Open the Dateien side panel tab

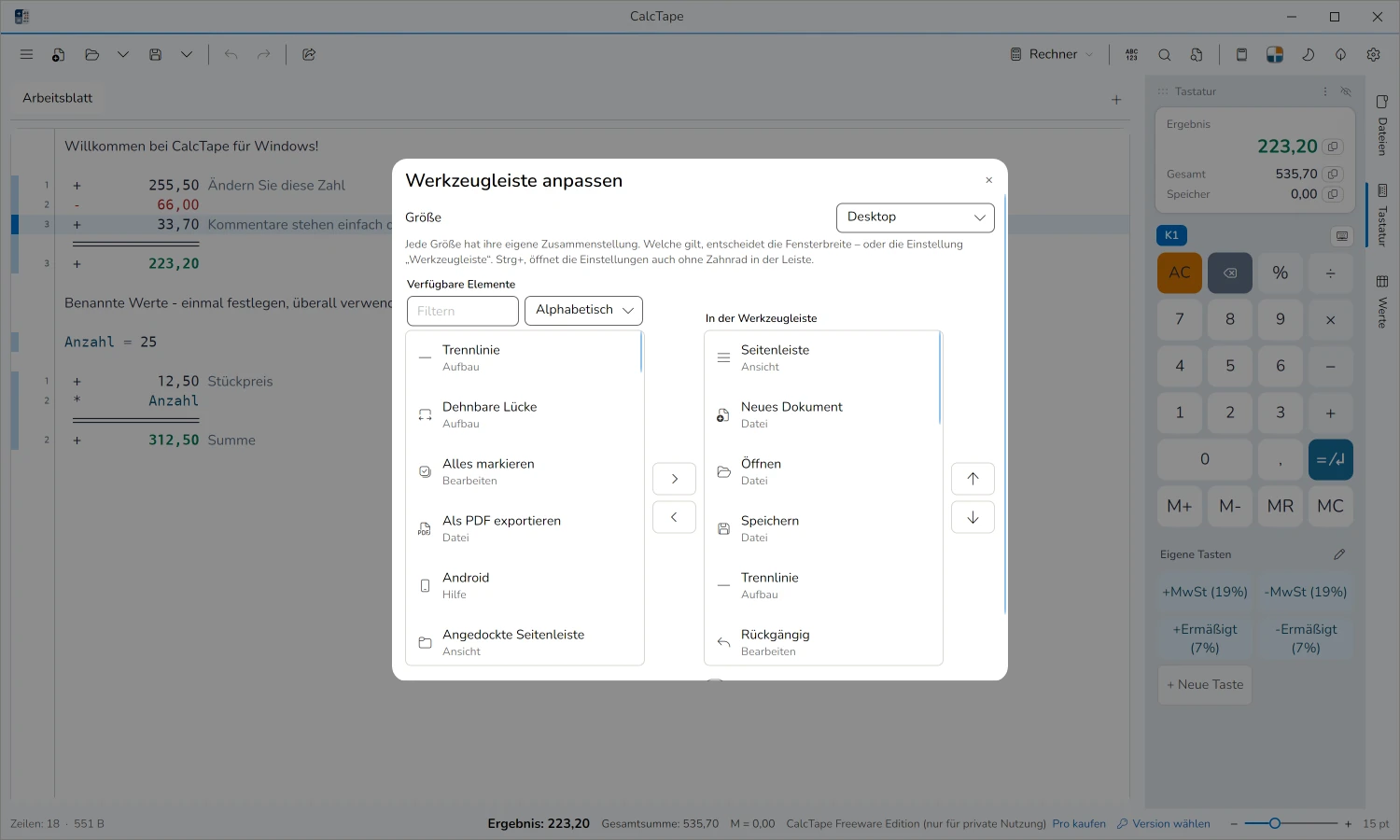1382,126
